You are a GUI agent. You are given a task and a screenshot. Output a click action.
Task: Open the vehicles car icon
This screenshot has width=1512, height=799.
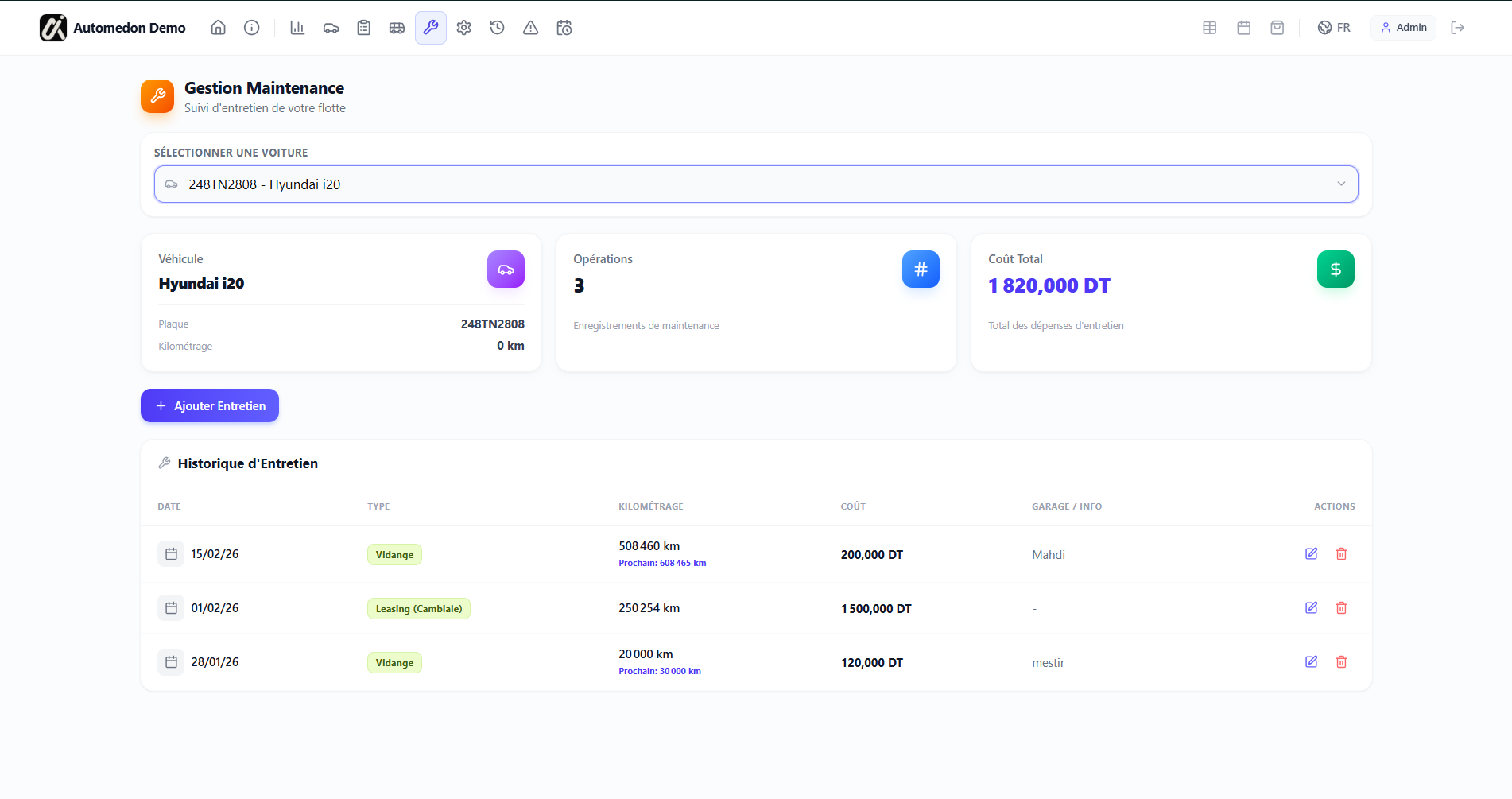coord(331,27)
